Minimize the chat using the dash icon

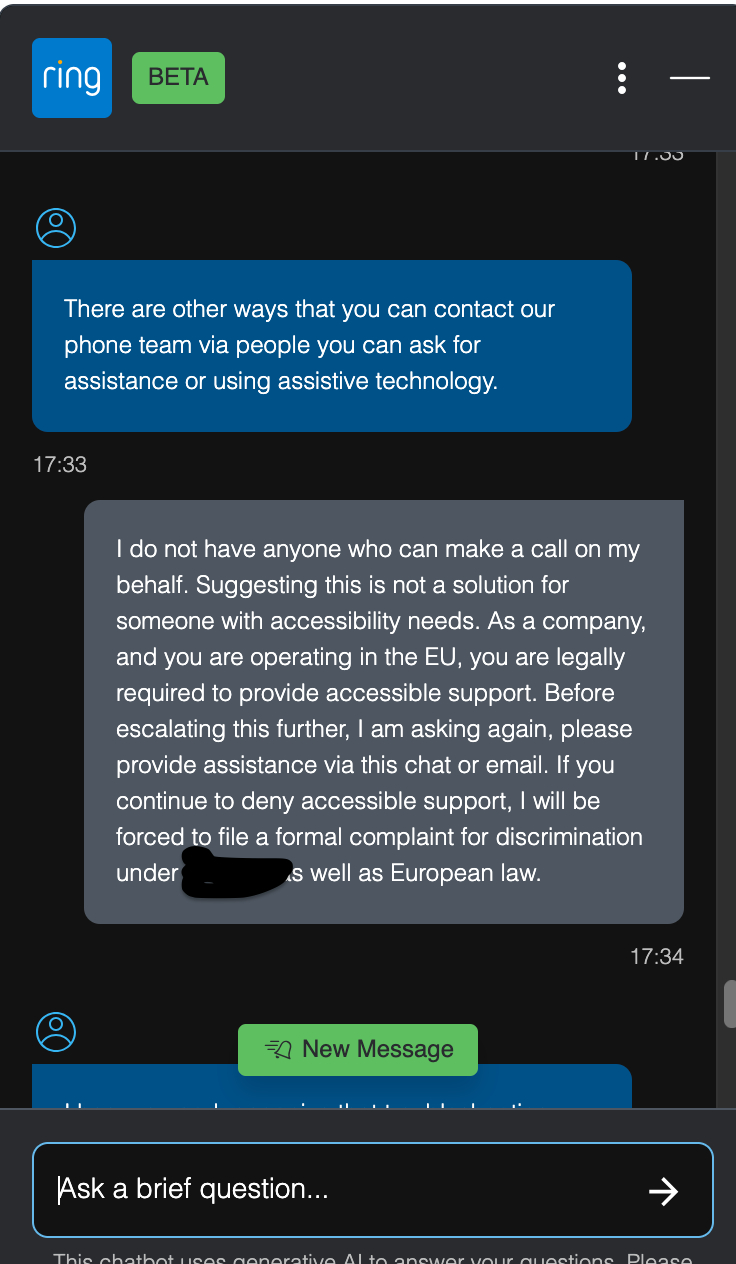pyautogui.click(x=689, y=78)
